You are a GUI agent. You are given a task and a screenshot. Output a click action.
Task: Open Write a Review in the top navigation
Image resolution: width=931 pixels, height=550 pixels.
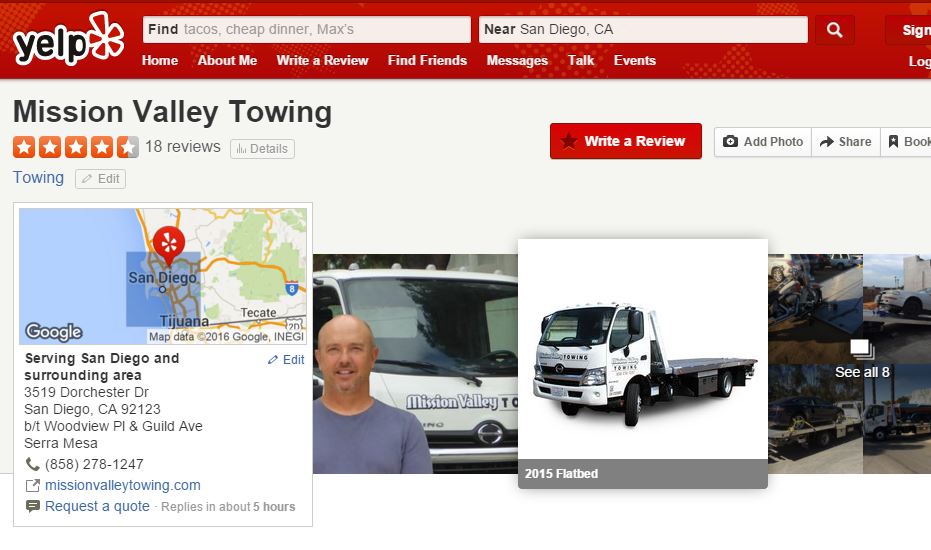tap(322, 61)
